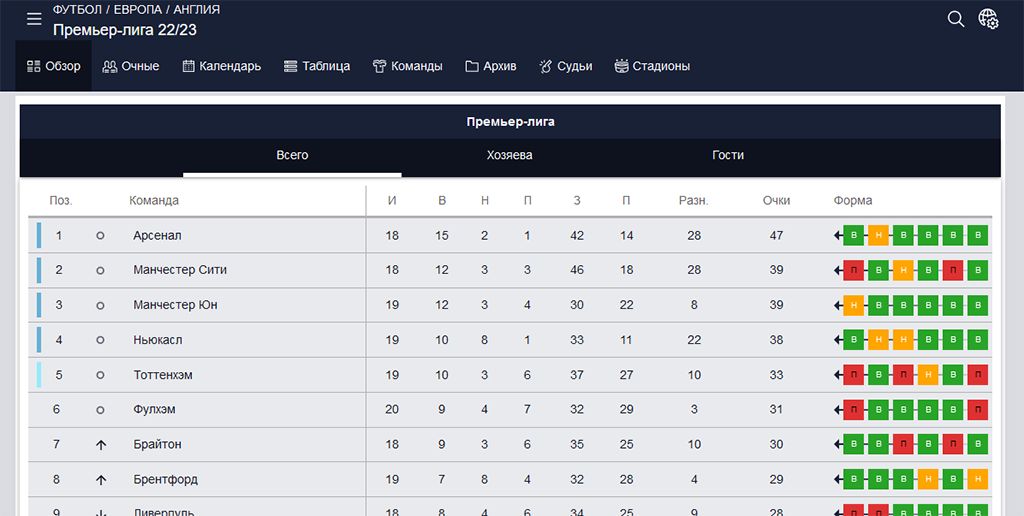This screenshot has height=516, width=1024.
Task: Open the Очные head-to-head section
Action: (x=131, y=66)
